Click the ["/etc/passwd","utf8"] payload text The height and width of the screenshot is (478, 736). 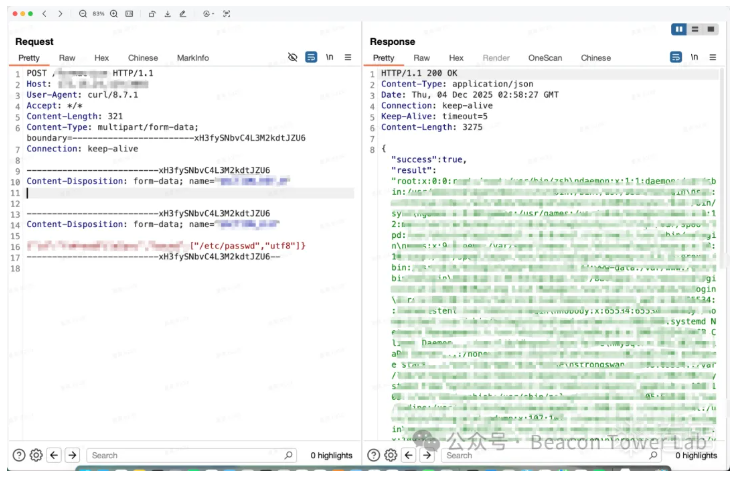point(248,246)
